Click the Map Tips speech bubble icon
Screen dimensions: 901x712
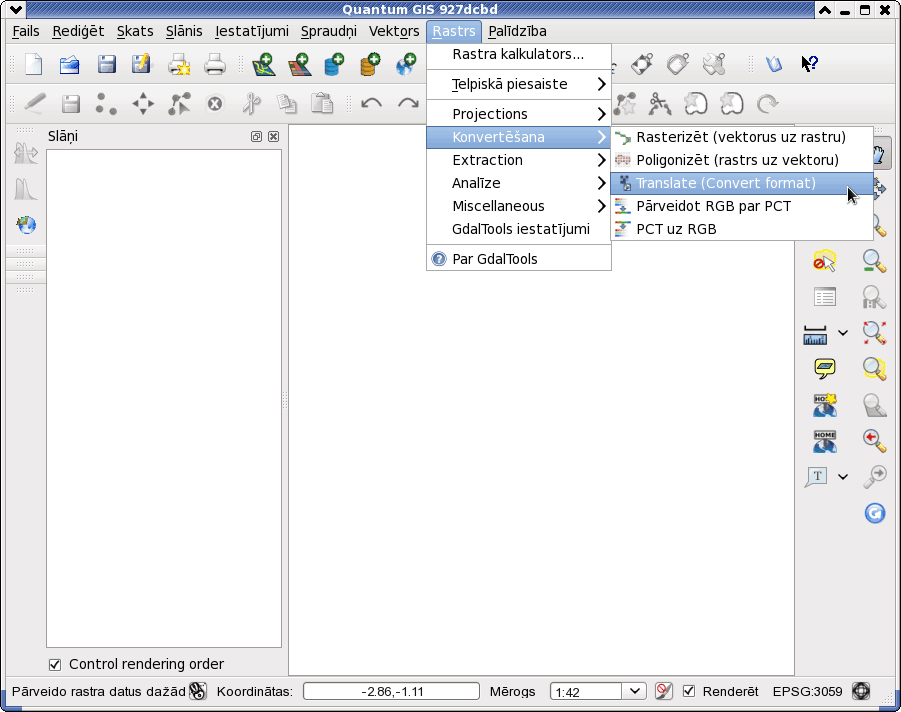click(825, 368)
